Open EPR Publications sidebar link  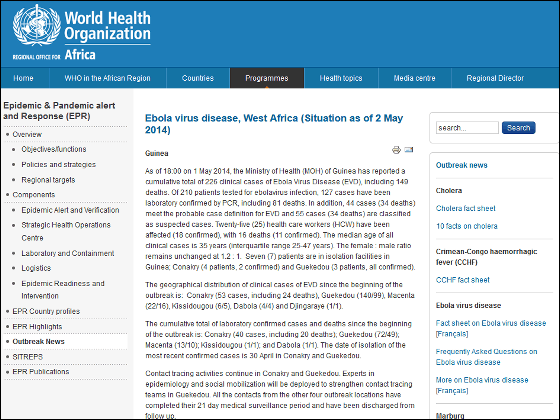click(41, 372)
